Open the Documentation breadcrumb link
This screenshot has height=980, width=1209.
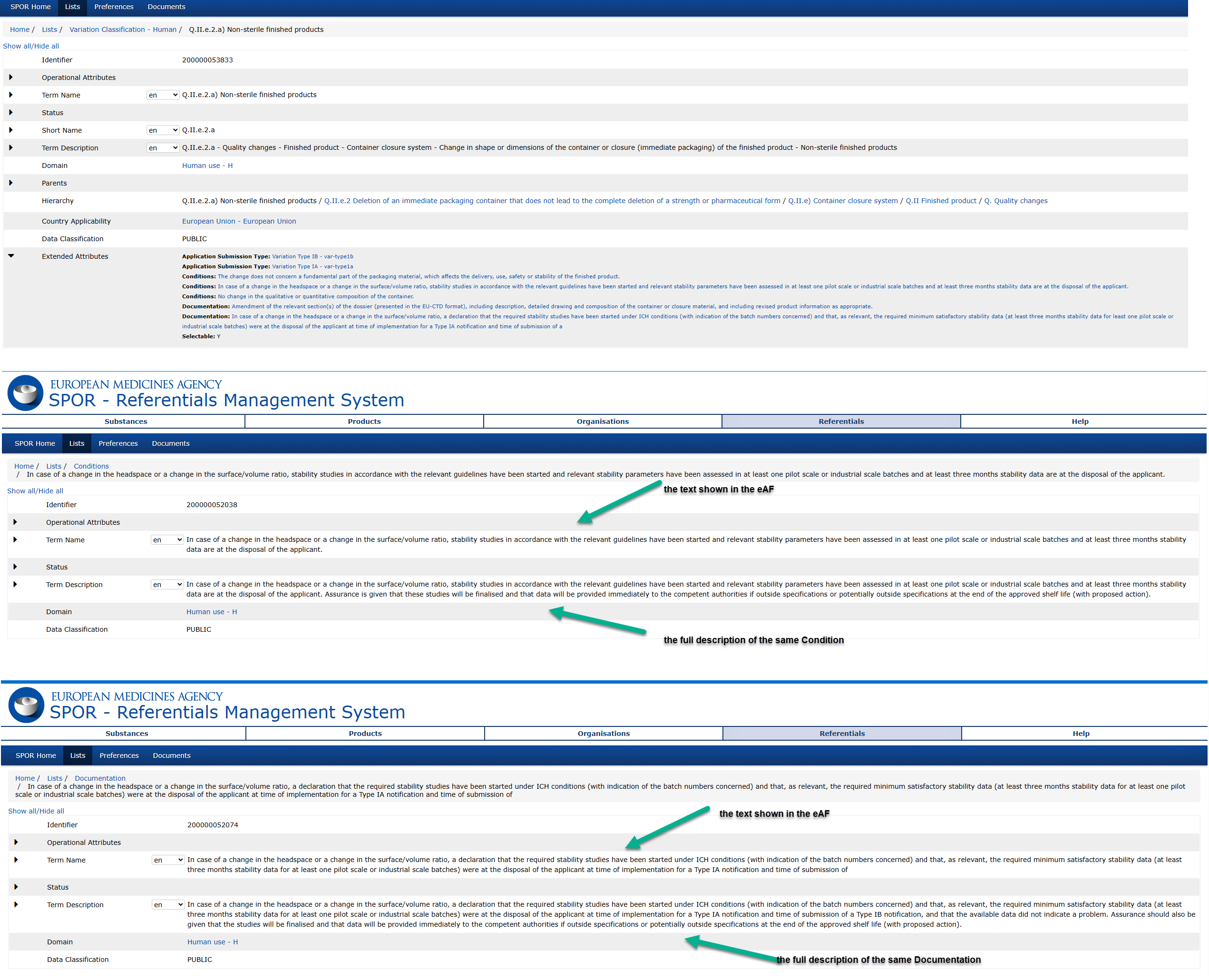[x=100, y=778]
